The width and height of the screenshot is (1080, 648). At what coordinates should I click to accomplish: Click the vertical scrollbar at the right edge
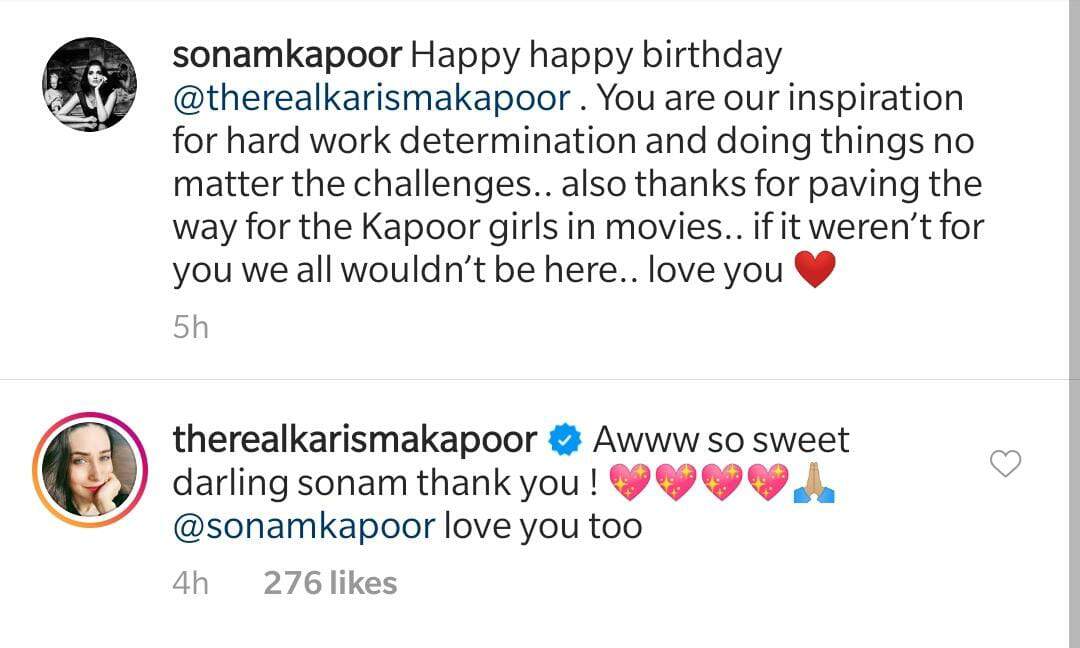(1074, 324)
